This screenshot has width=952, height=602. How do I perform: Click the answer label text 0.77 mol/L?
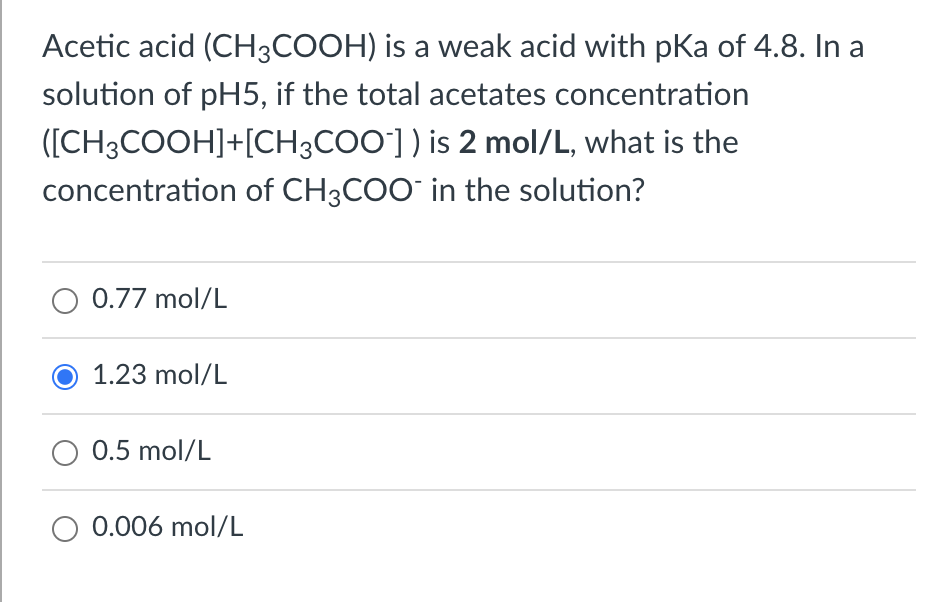tap(159, 299)
